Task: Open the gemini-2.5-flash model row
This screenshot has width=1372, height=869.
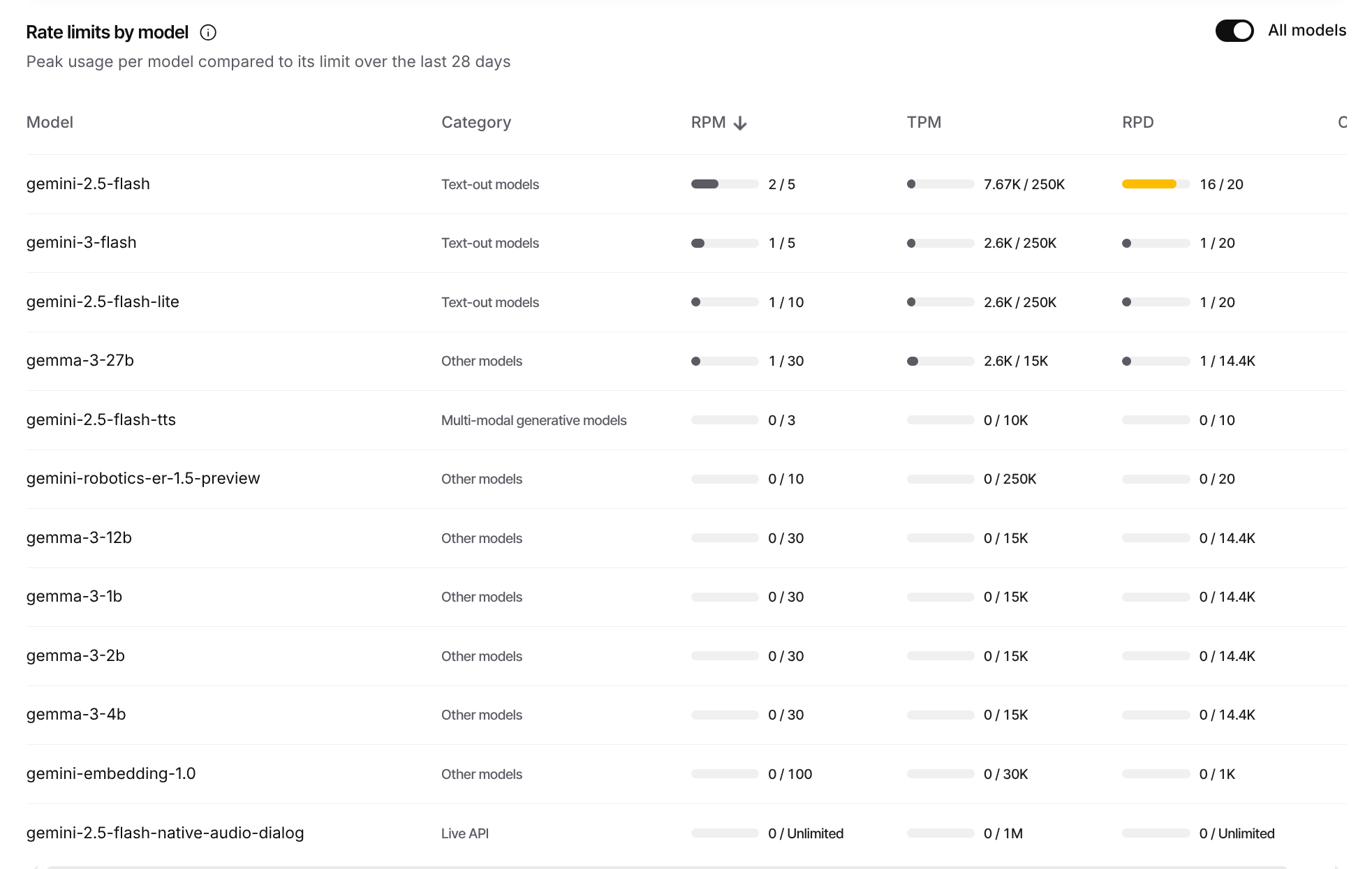Action: pyautogui.click(x=88, y=184)
